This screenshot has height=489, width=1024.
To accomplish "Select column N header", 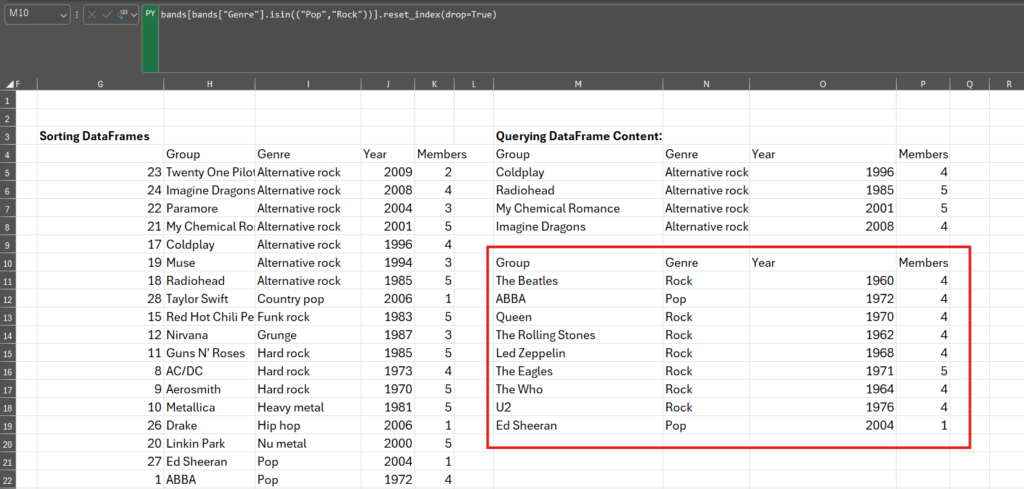I will (706, 84).
